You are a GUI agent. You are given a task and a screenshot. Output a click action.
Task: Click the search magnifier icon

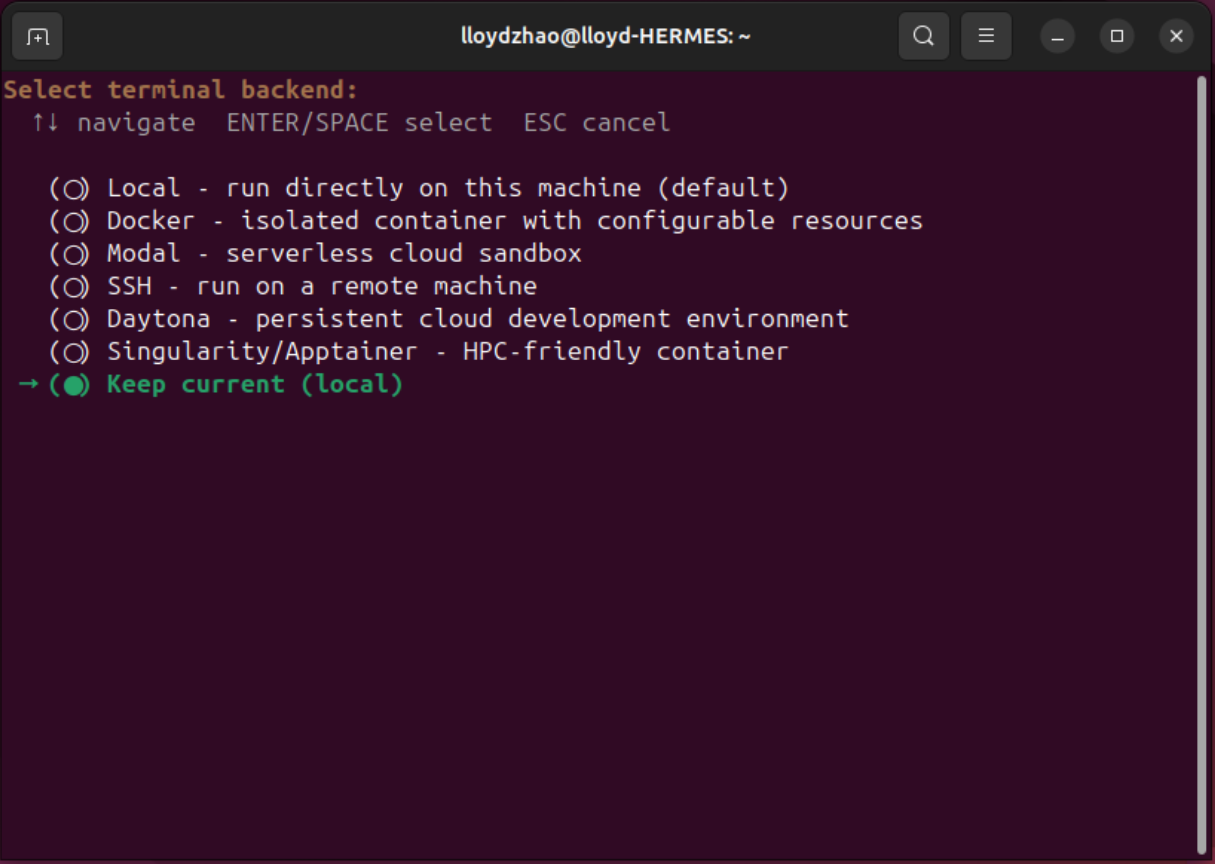coord(923,37)
